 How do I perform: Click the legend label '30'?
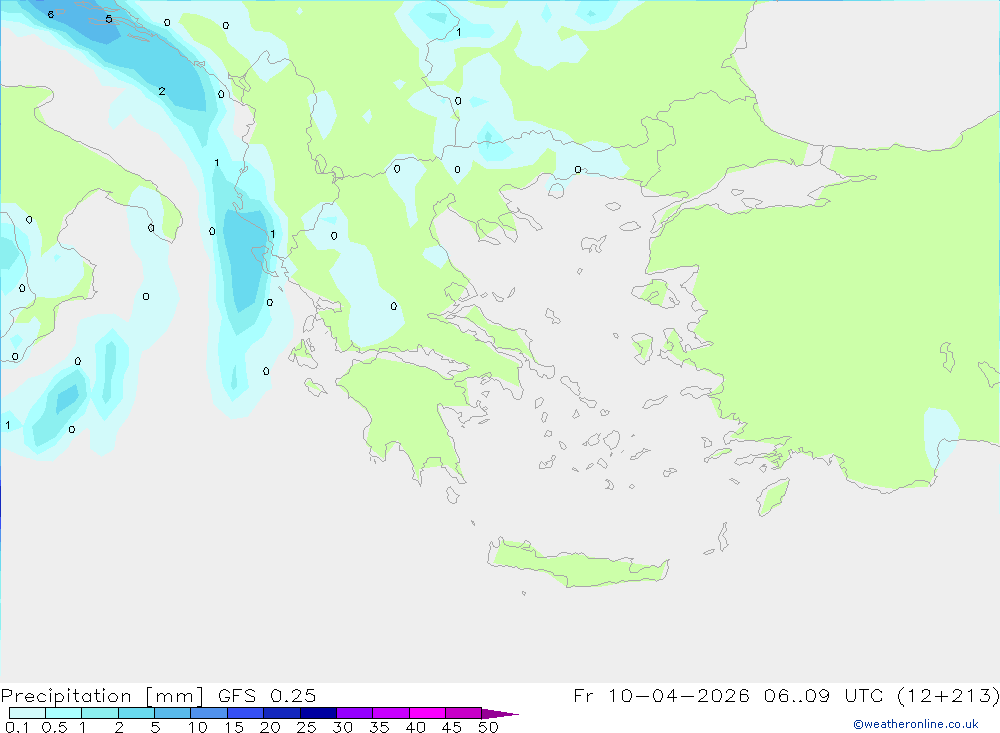(x=343, y=727)
